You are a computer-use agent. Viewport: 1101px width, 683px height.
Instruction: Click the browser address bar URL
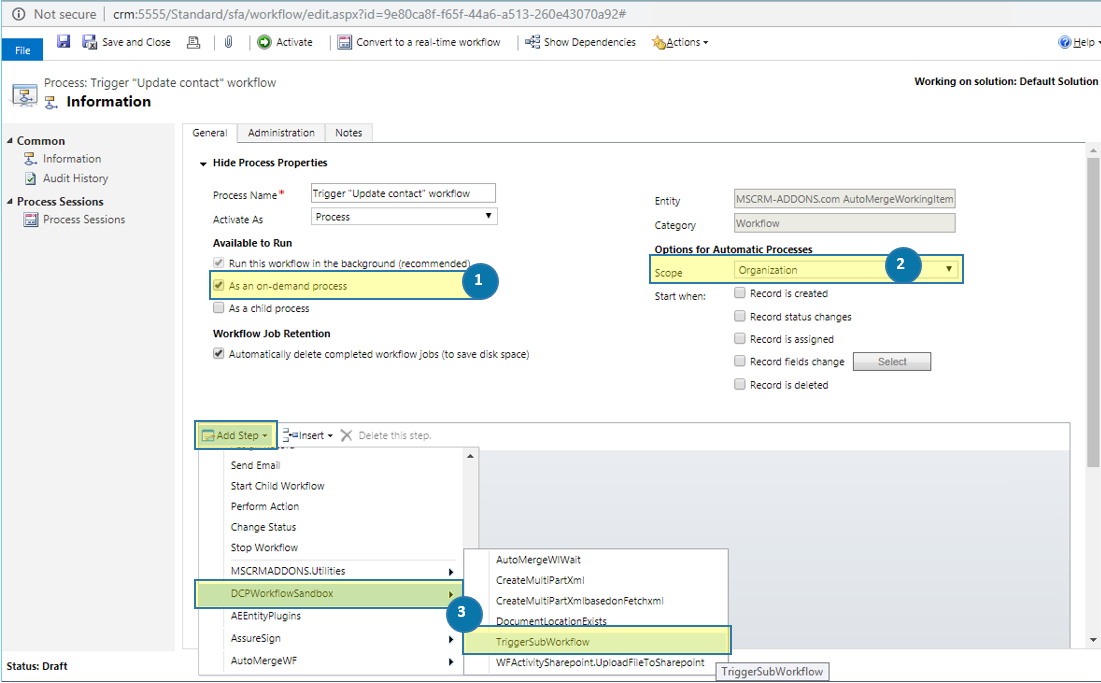tap(369, 14)
